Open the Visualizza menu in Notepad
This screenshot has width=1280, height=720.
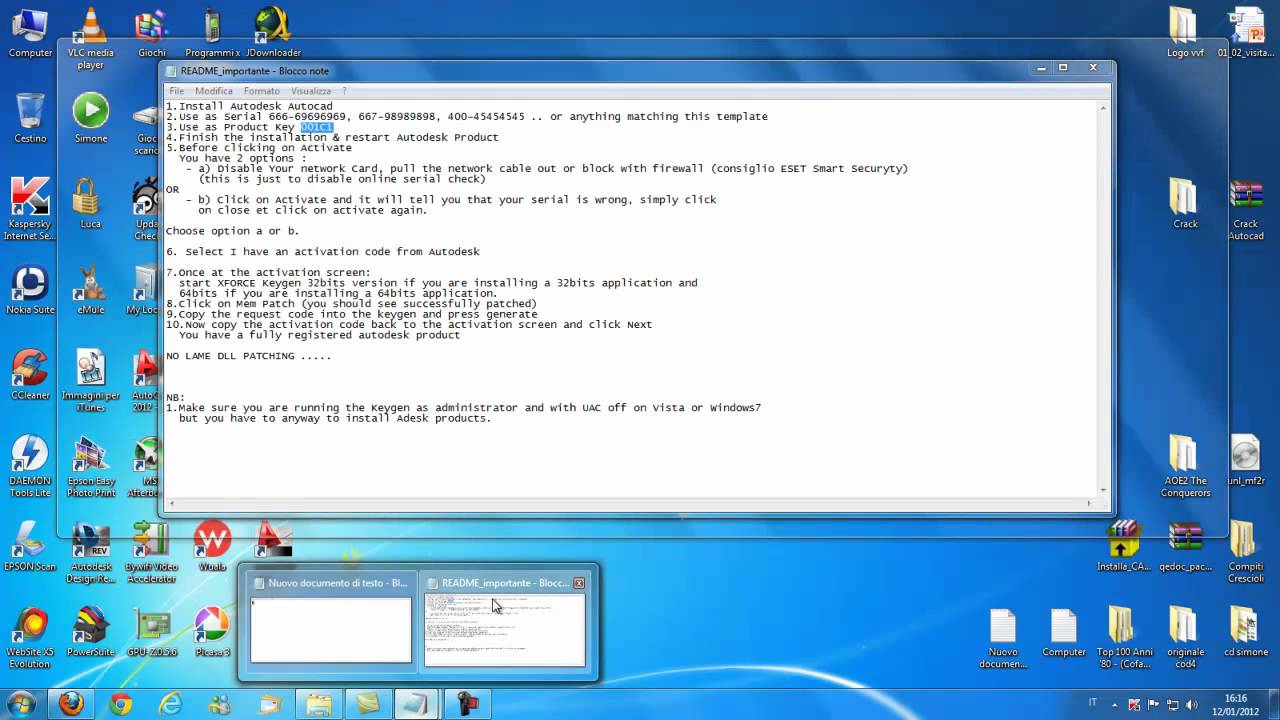311,91
